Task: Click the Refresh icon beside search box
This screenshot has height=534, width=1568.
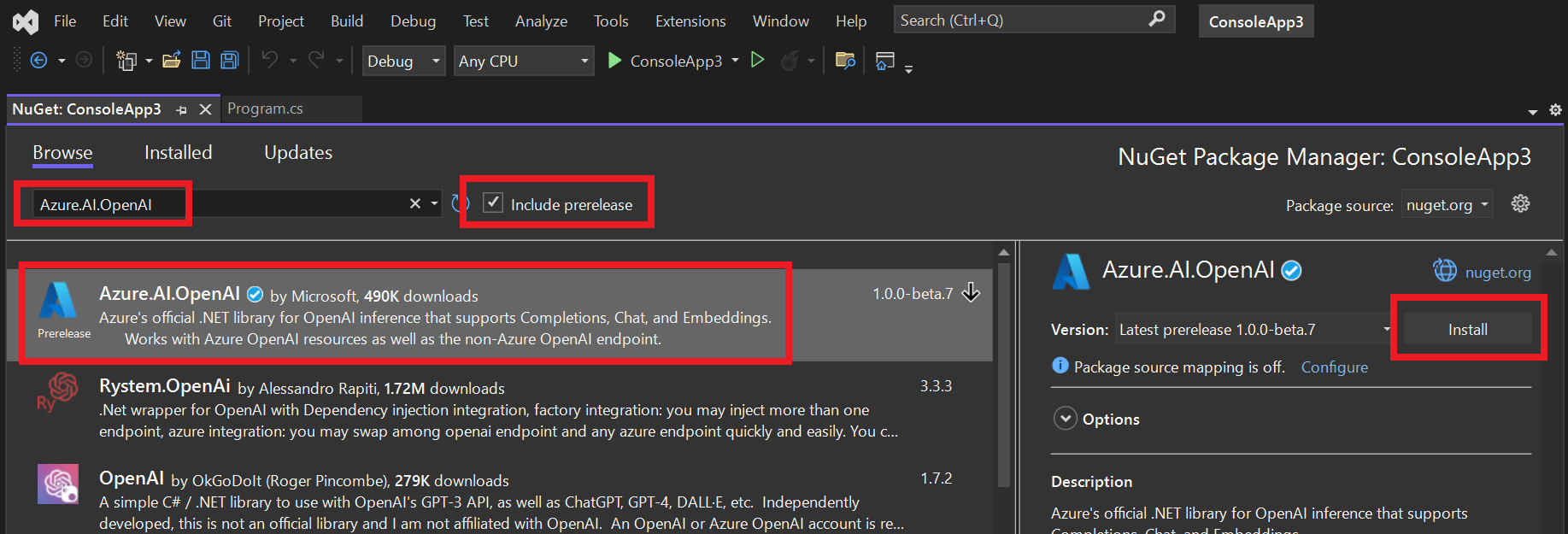Action: (461, 203)
